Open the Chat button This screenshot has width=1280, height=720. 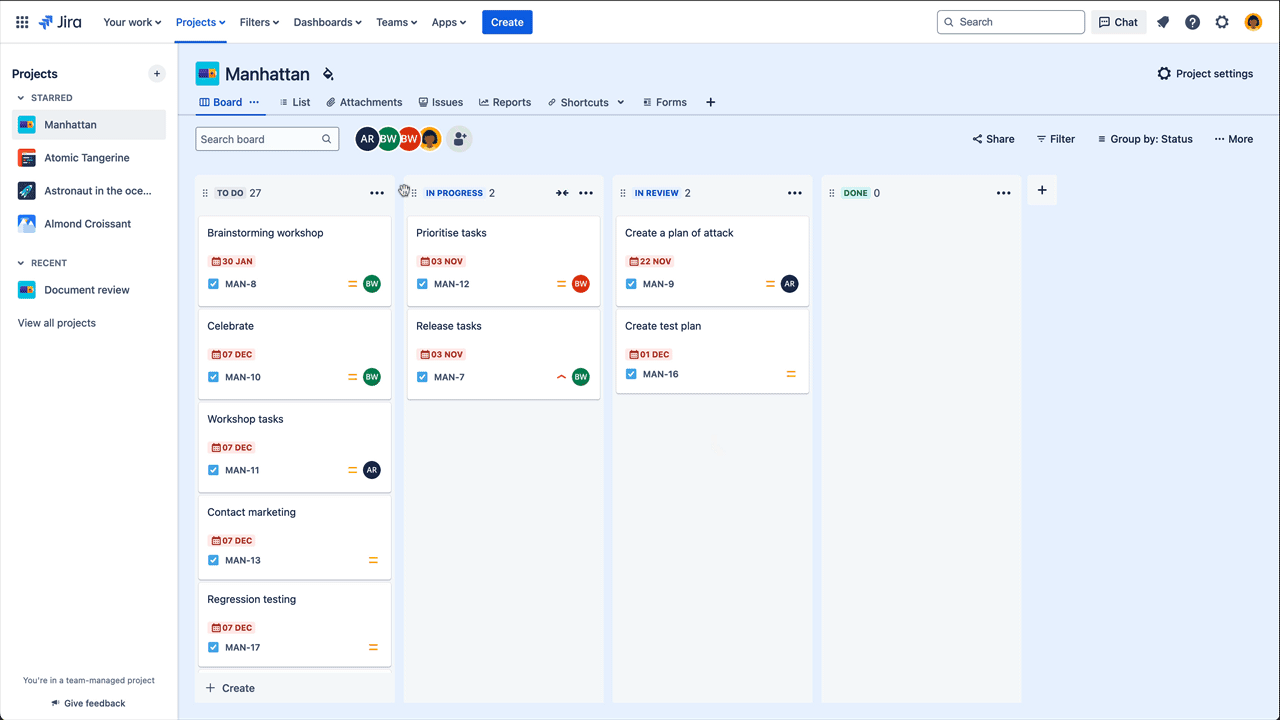pos(1118,22)
